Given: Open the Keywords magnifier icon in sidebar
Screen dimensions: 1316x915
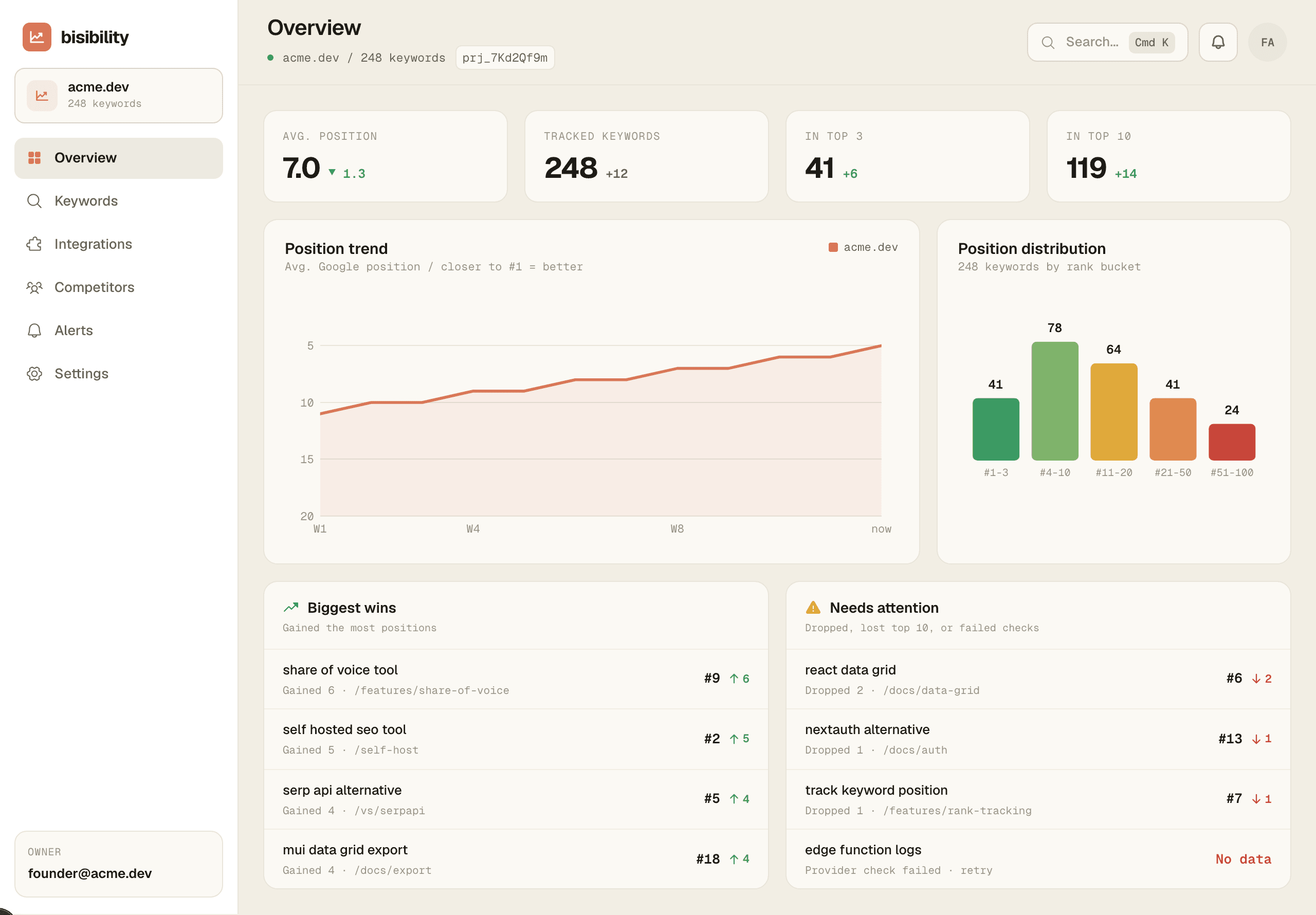Looking at the screenshot, I should pyautogui.click(x=34, y=201).
